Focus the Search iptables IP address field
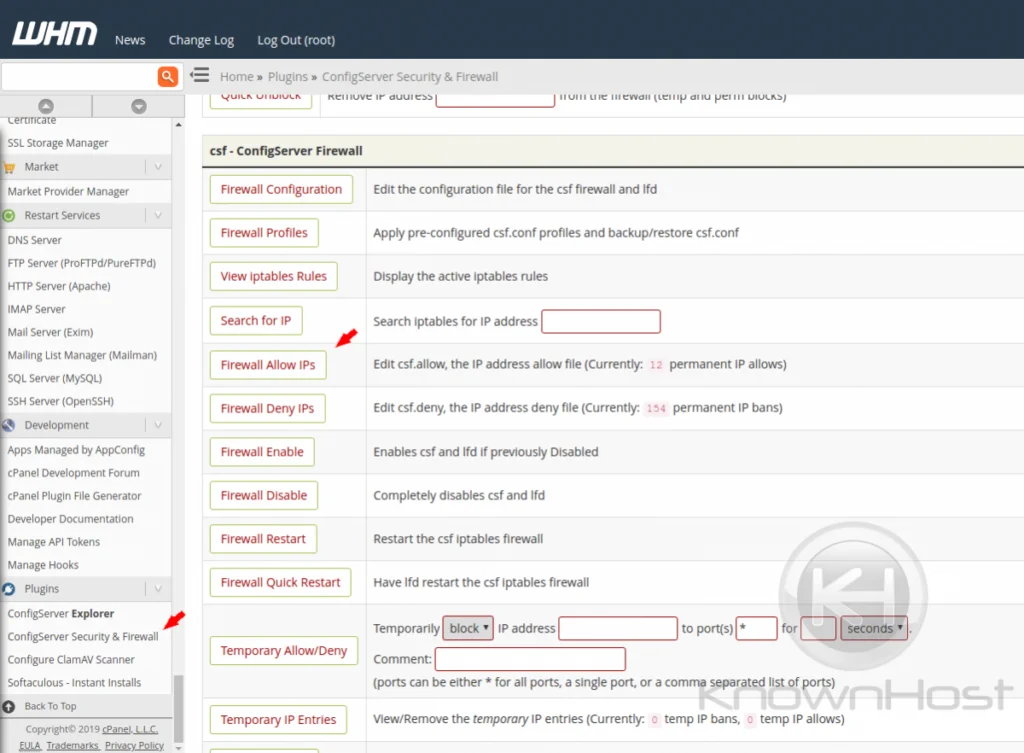1024x753 pixels. (601, 321)
